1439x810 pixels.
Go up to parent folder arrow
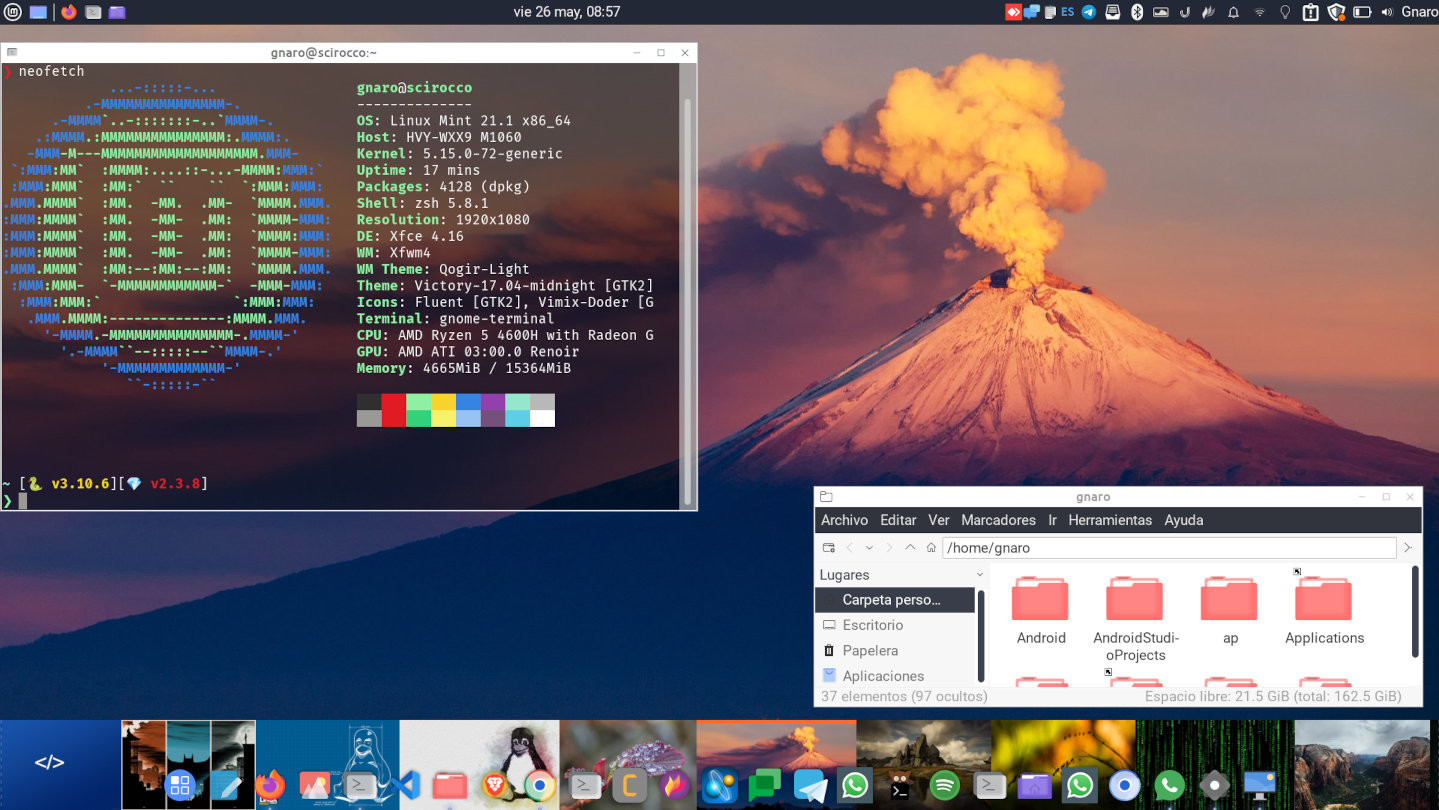pos(910,548)
